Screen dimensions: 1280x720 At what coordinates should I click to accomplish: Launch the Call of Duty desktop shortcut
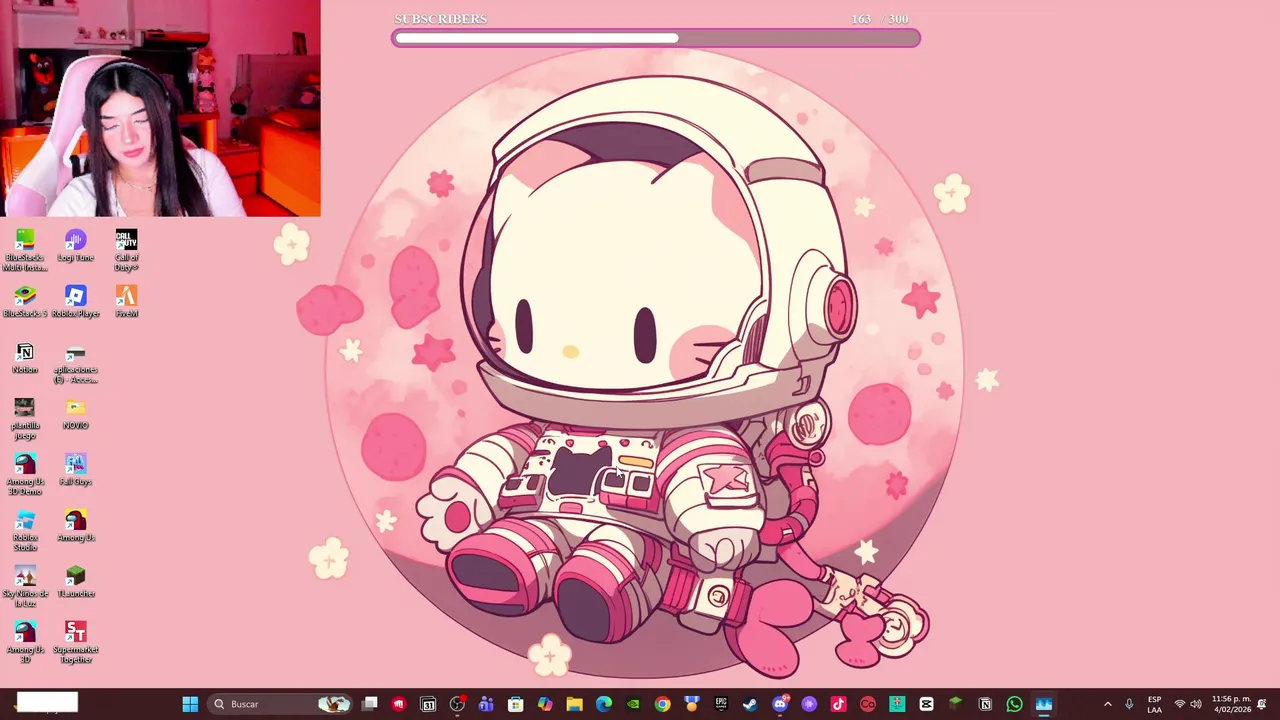(x=126, y=251)
